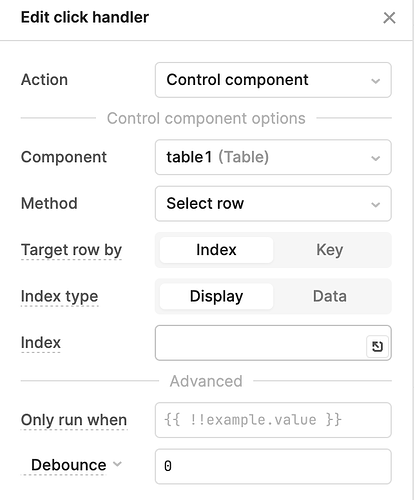Viewport: 414px width, 500px height.
Task: Switch Index type to Display
Action: point(216,296)
